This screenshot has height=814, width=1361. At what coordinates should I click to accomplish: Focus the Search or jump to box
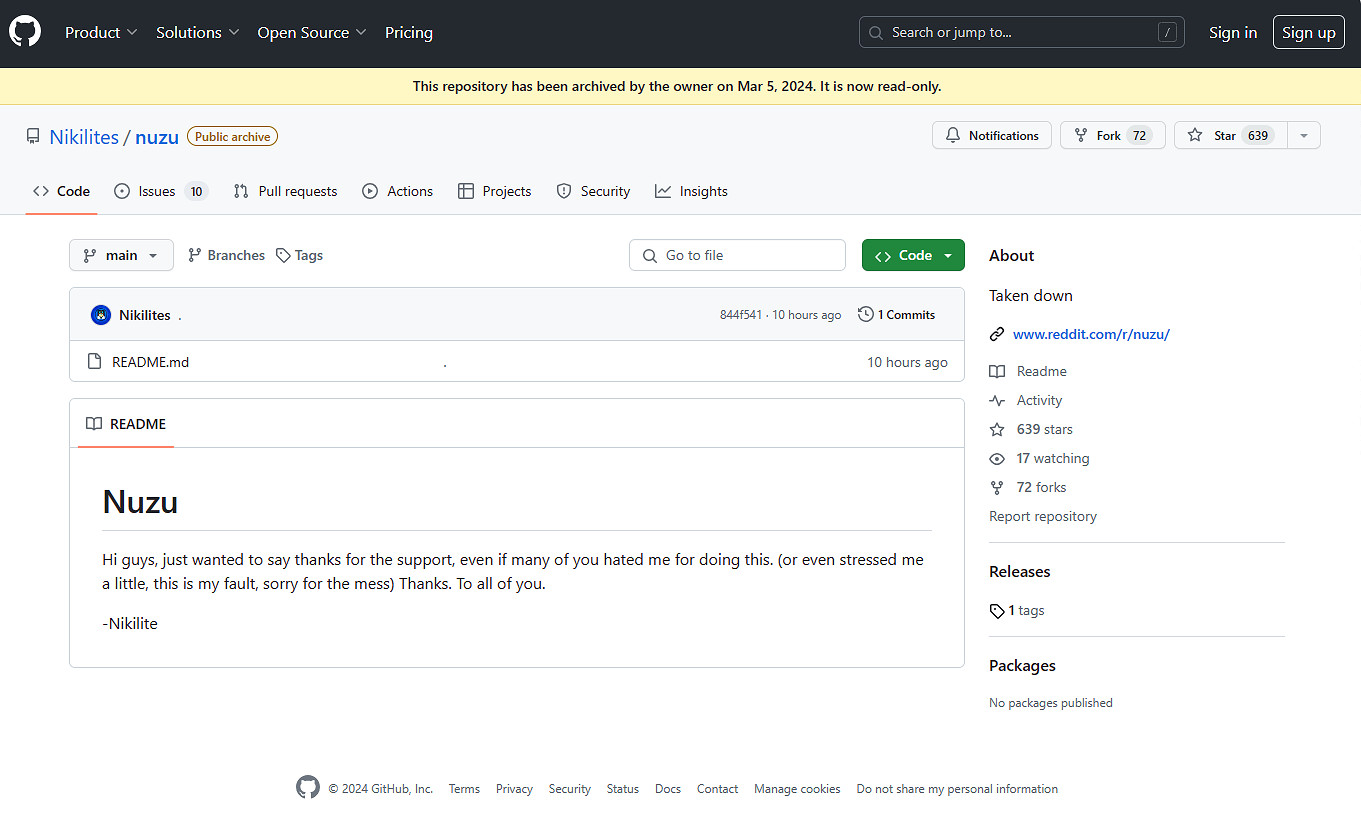(x=1021, y=33)
